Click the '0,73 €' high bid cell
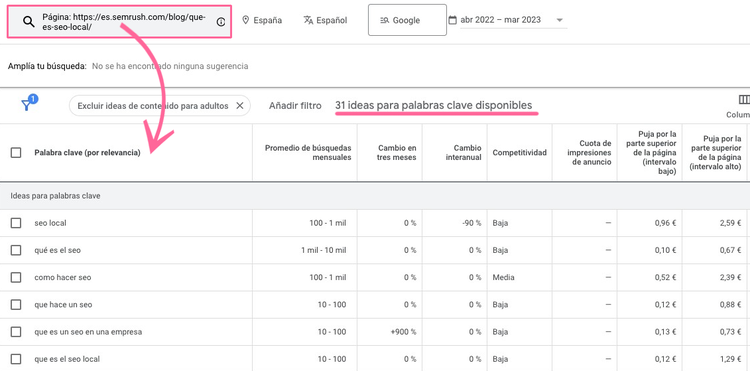 (730, 332)
